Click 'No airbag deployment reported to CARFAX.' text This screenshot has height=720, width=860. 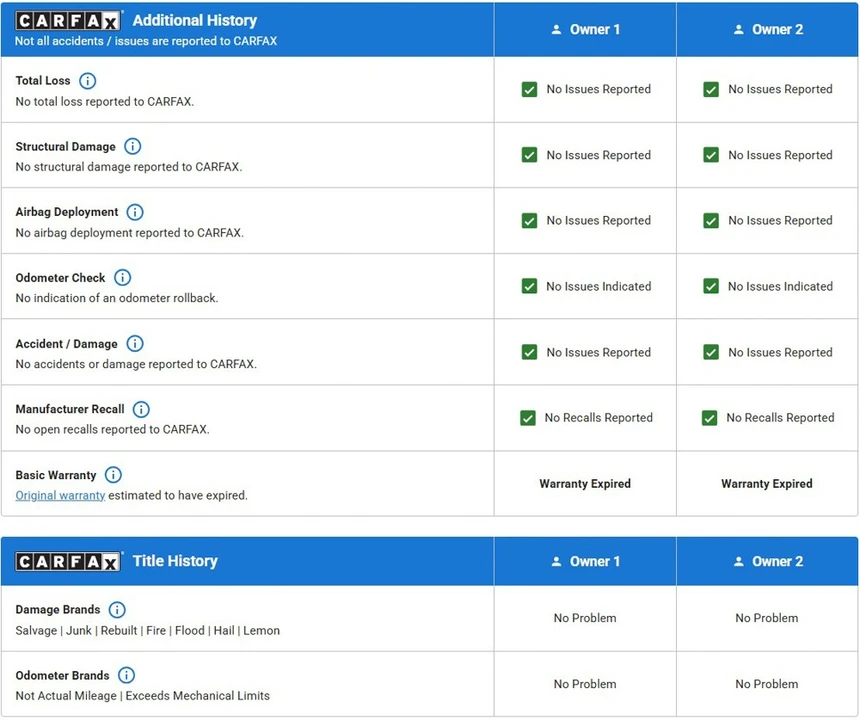[129, 233]
